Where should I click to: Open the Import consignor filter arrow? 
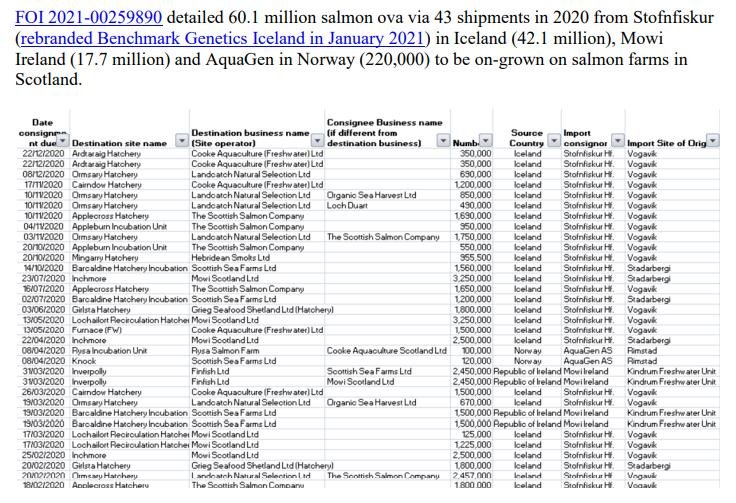(617, 142)
